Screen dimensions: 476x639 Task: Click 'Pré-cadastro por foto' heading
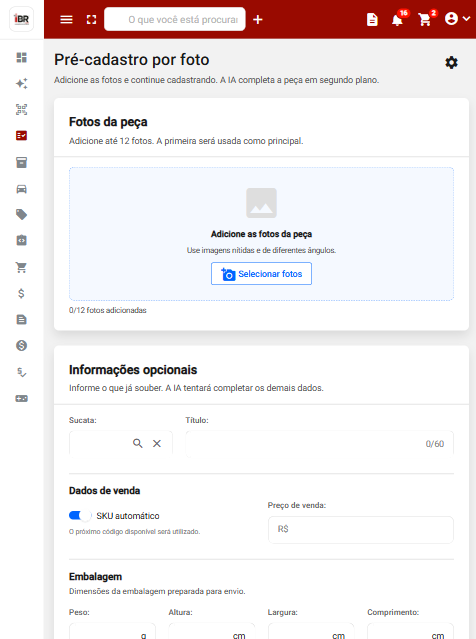(132, 60)
